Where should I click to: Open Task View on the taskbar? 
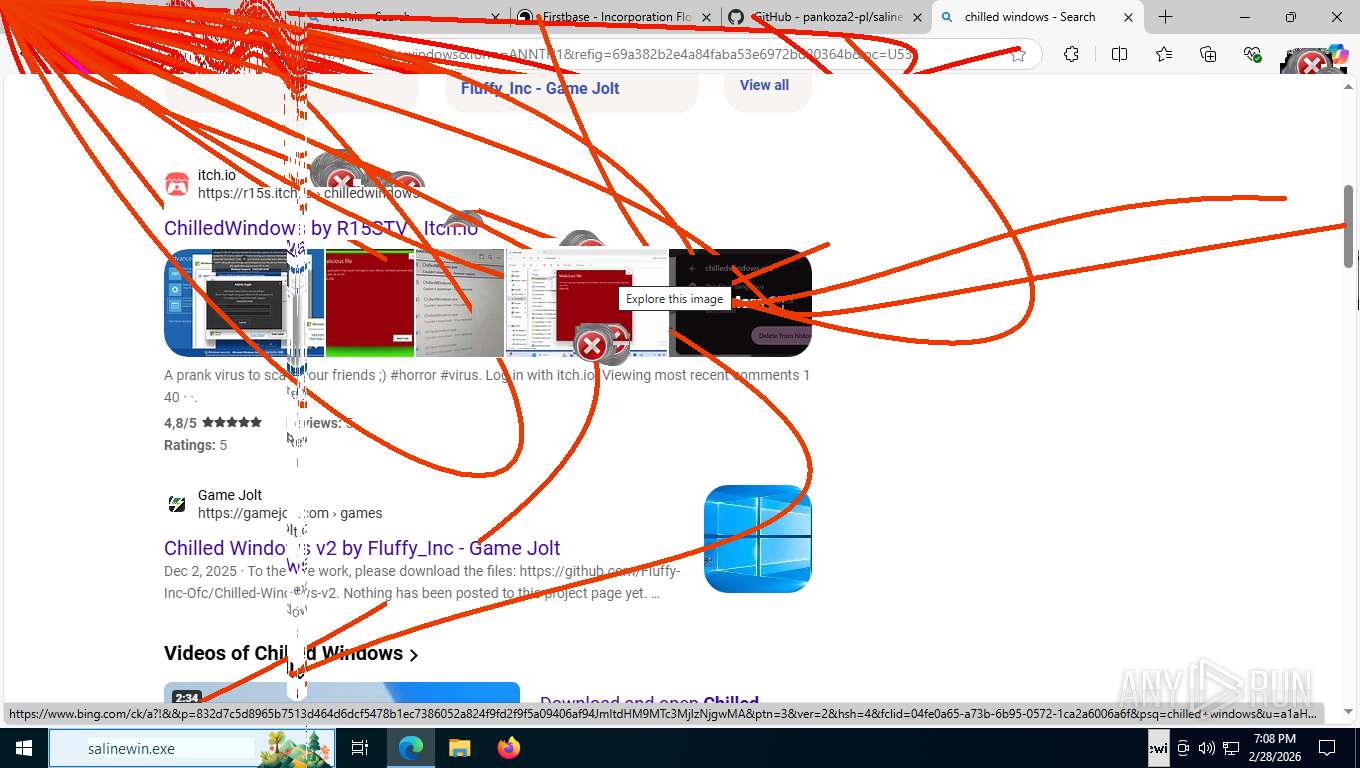point(360,748)
